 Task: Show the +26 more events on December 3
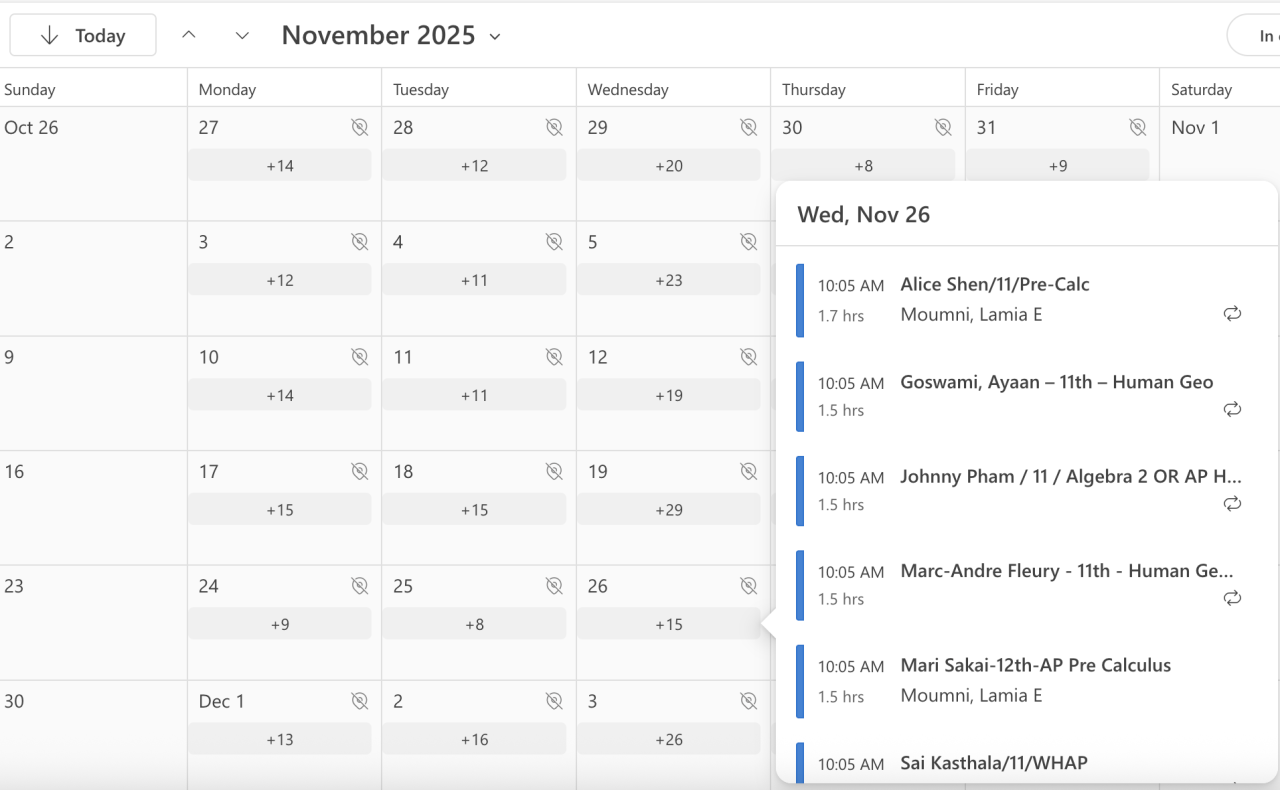click(668, 740)
